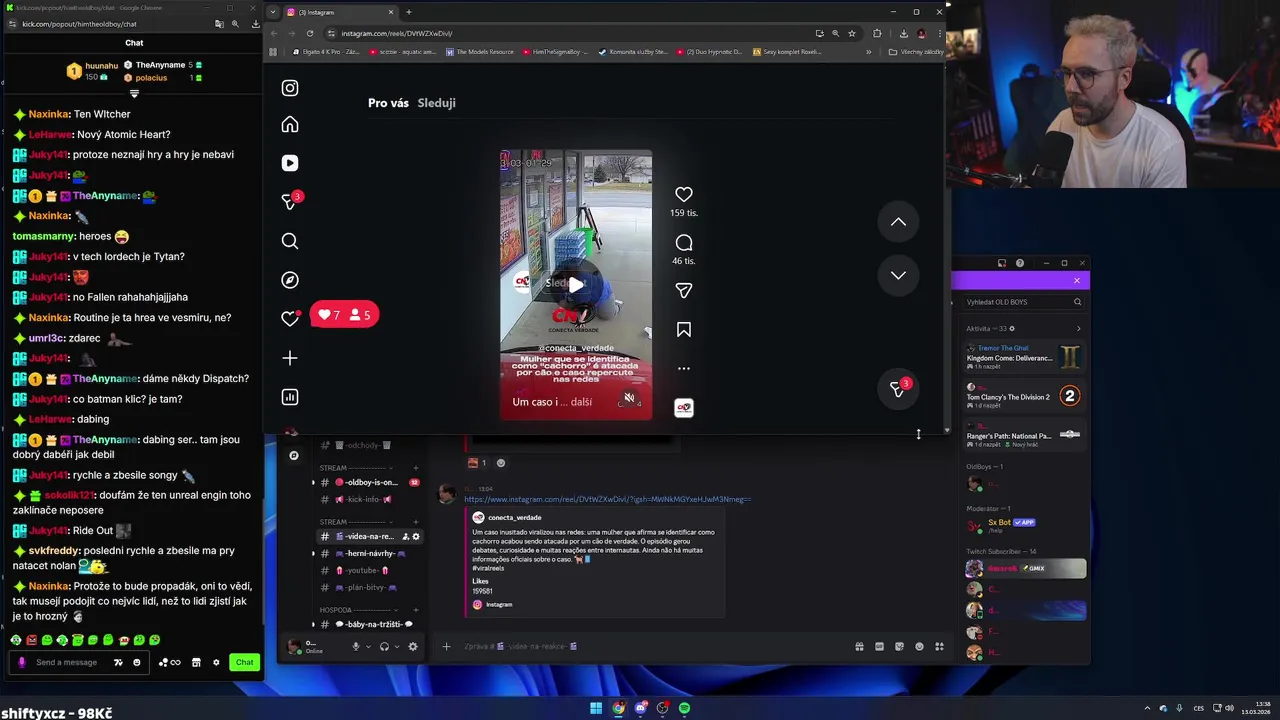Toggle Discord microphone mute
The width and height of the screenshot is (1280, 720).
point(355,647)
